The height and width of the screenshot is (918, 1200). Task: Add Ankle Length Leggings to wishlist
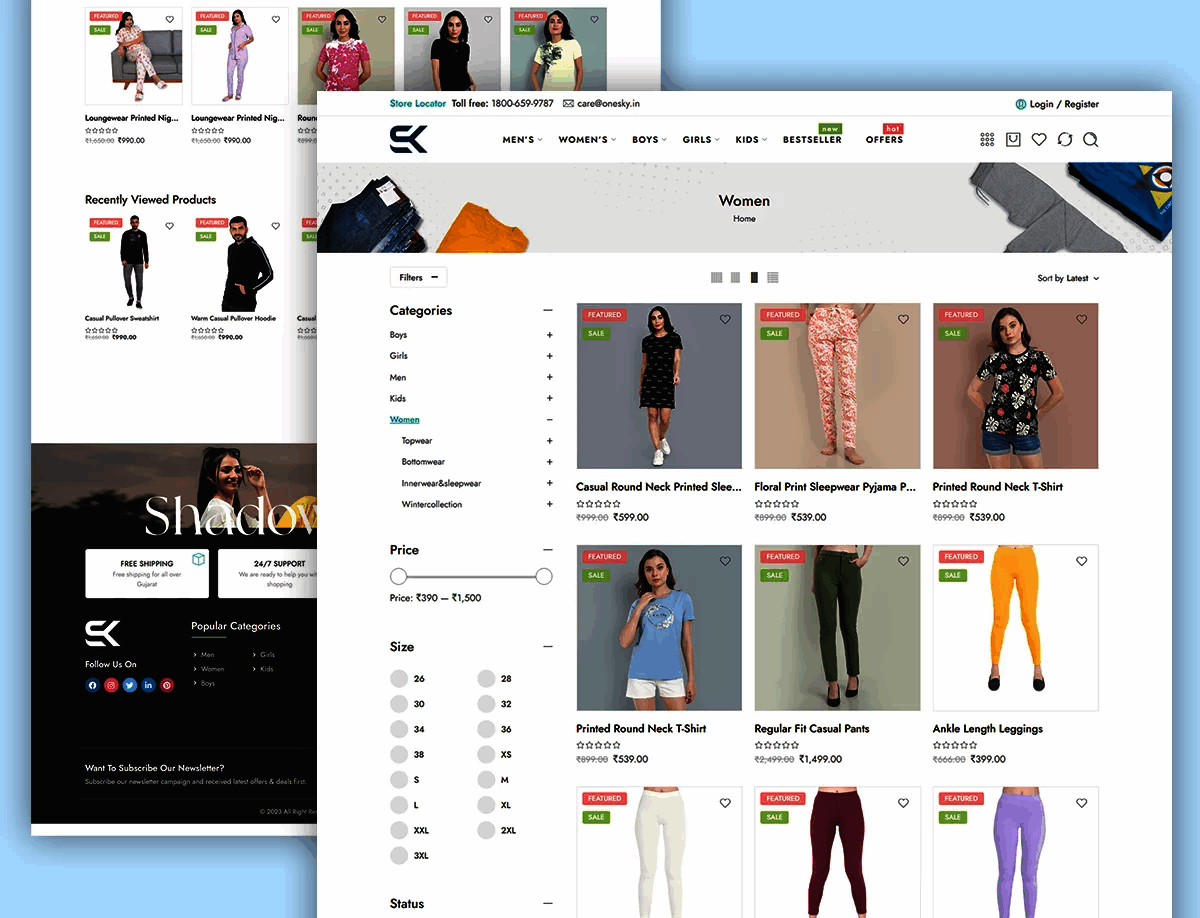click(1081, 562)
